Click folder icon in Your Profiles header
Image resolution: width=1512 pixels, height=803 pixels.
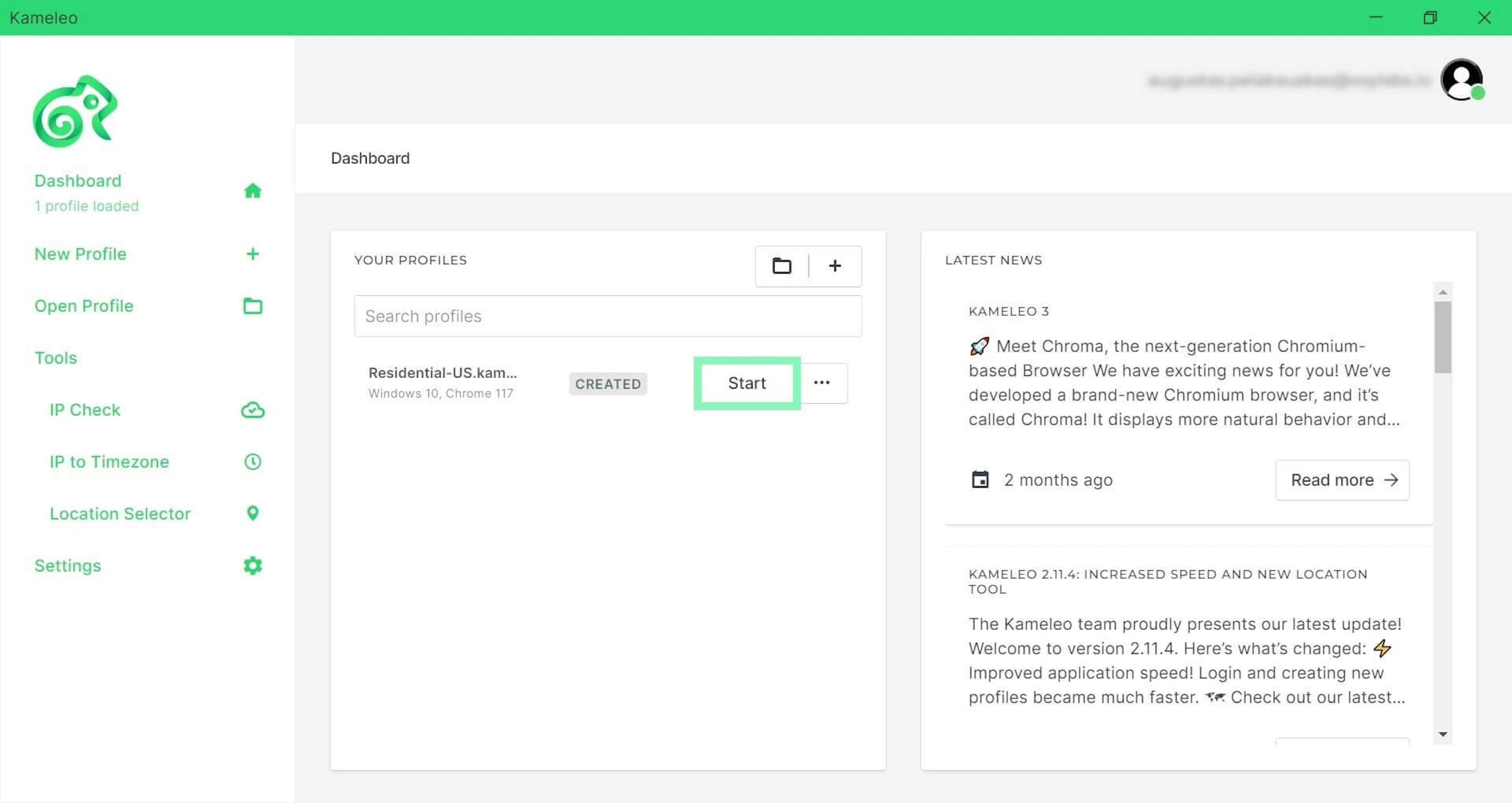coord(781,266)
